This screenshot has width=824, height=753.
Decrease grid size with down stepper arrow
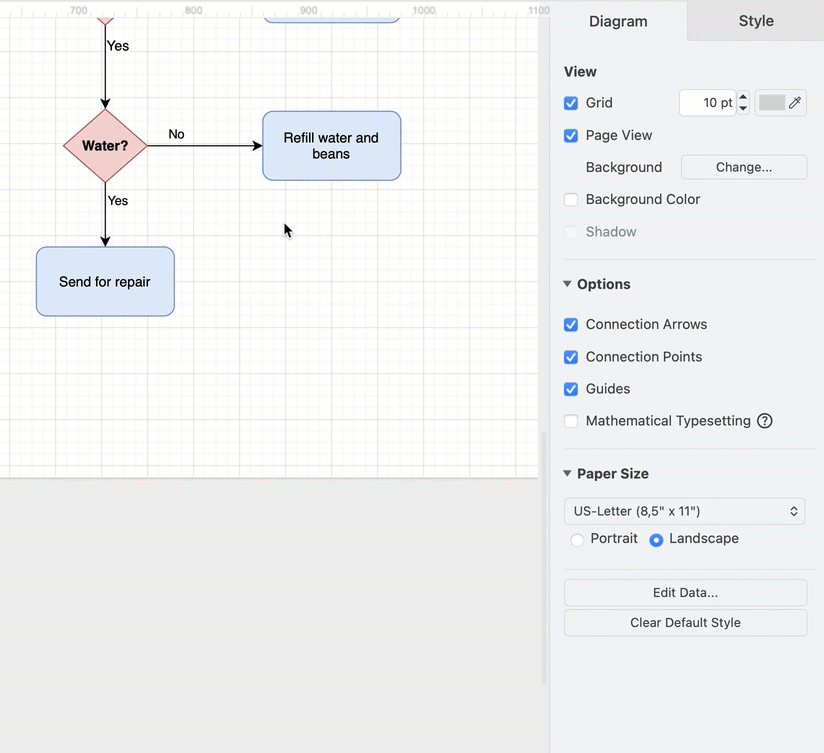click(x=743, y=109)
